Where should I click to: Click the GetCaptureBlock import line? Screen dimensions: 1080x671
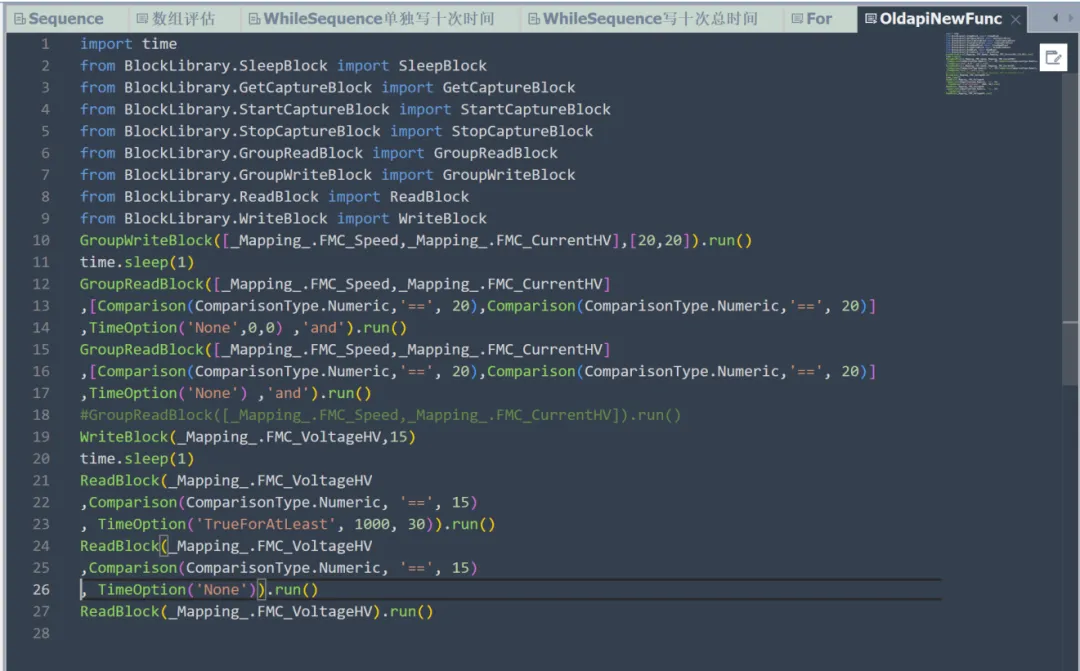(x=327, y=87)
